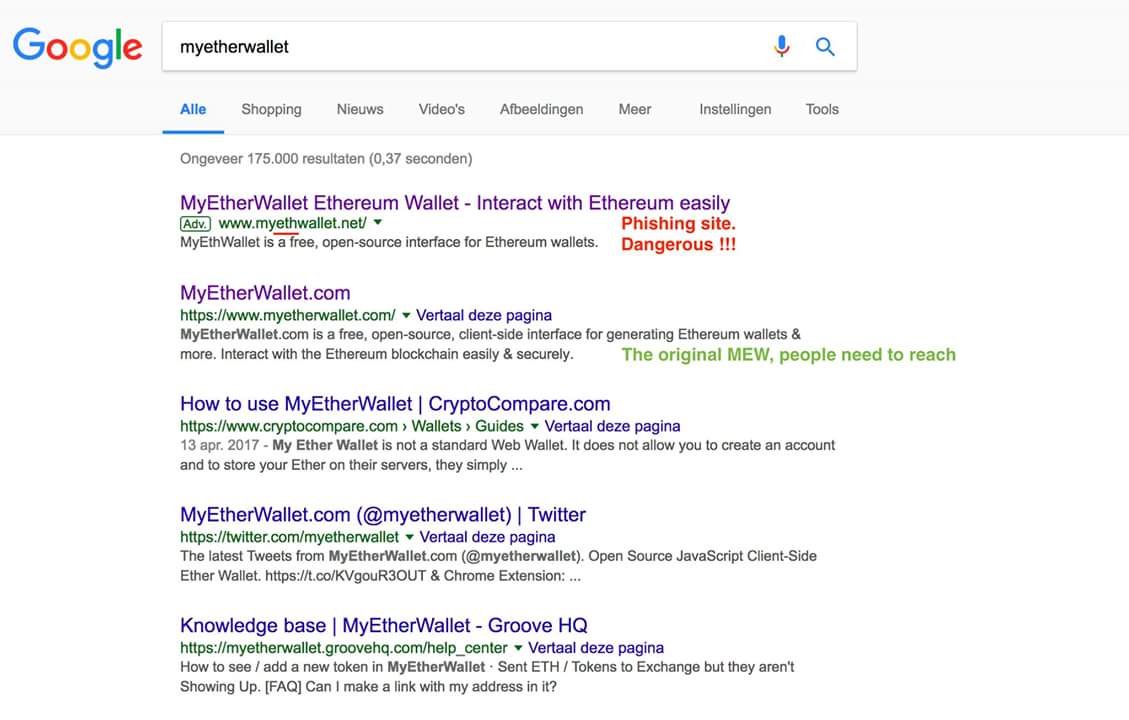Click Vertaal deze pagina for CryptoCompare result

click(612, 426)
